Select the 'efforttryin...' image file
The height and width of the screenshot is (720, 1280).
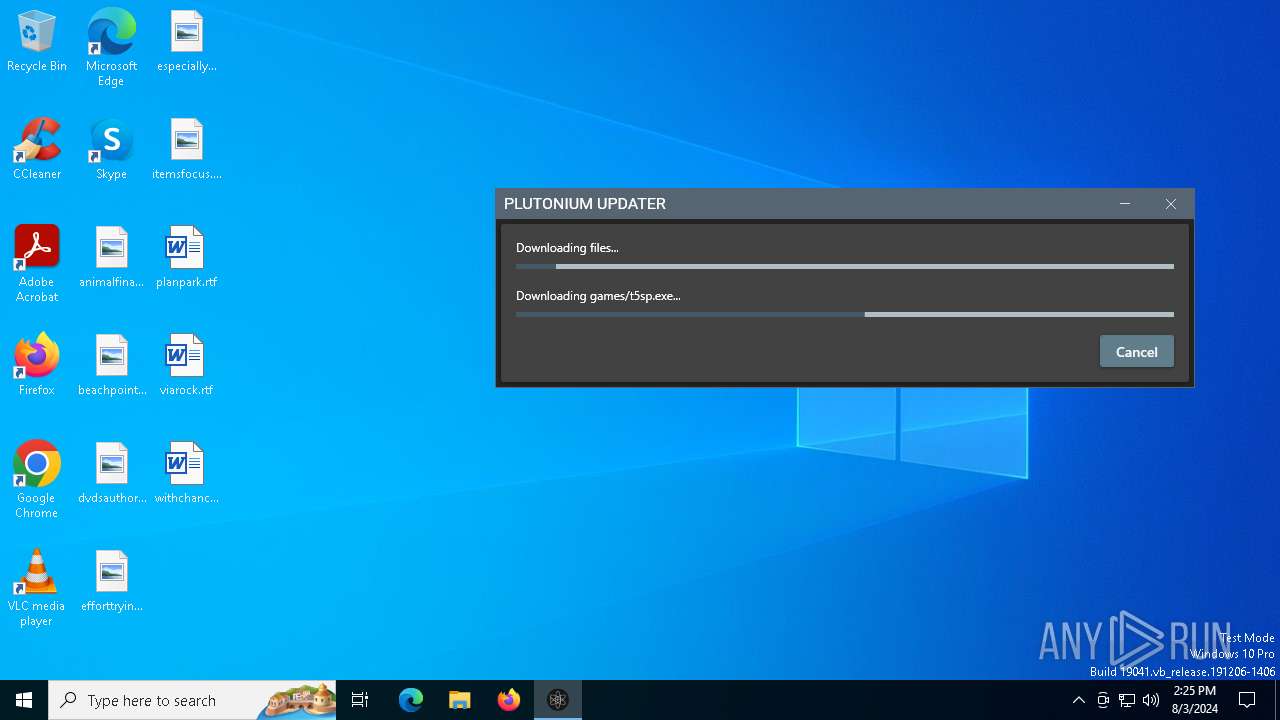click(x=111, y=582)
